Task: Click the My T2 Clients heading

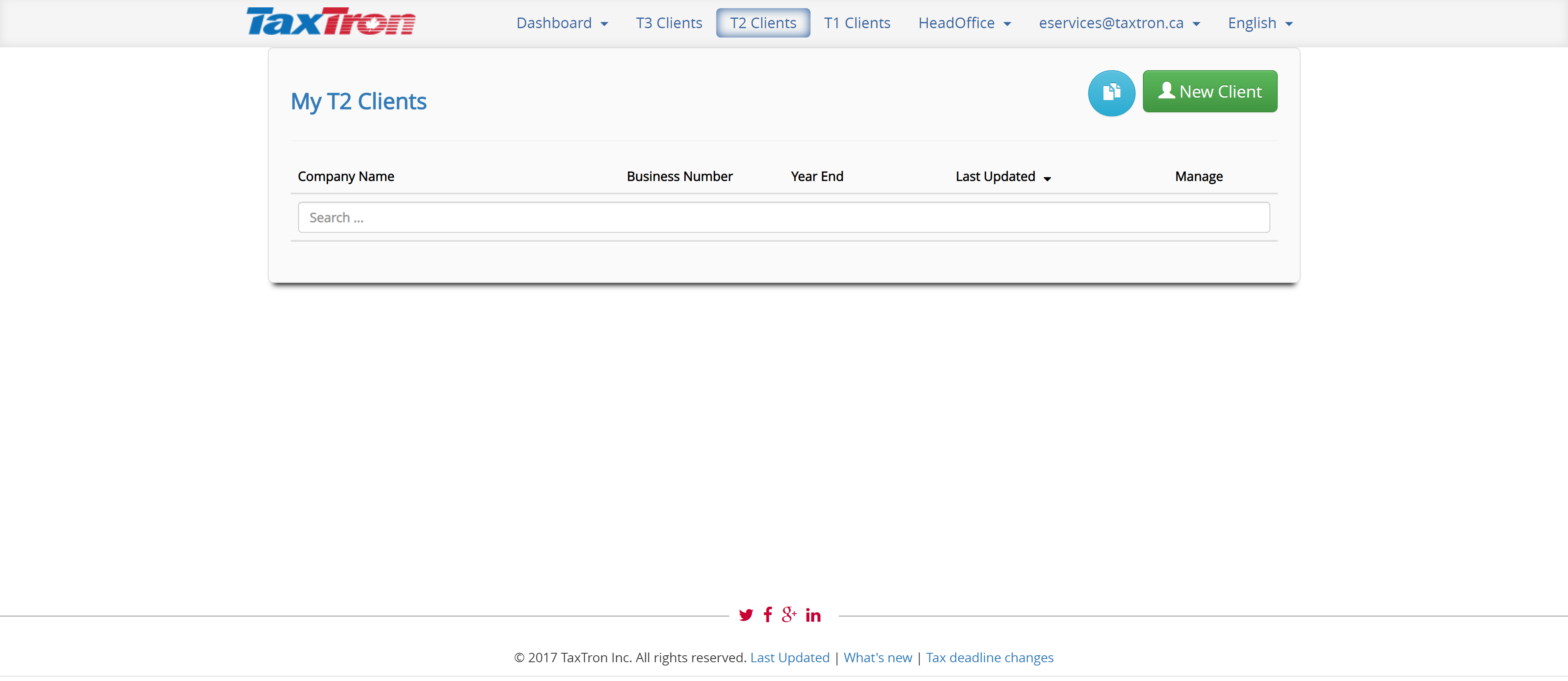Action: (x=359, y=101)
